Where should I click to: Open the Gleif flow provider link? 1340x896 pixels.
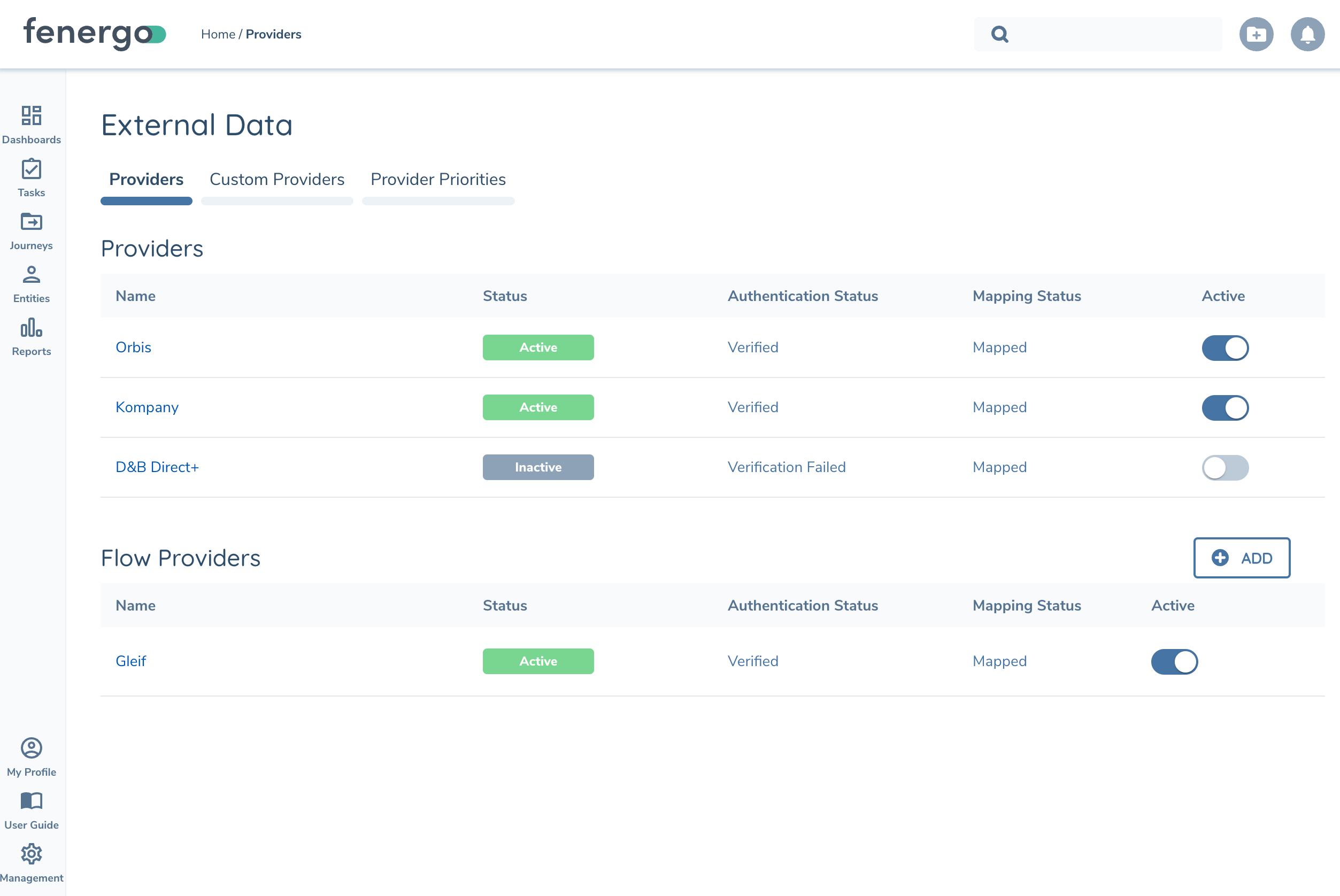130,661
